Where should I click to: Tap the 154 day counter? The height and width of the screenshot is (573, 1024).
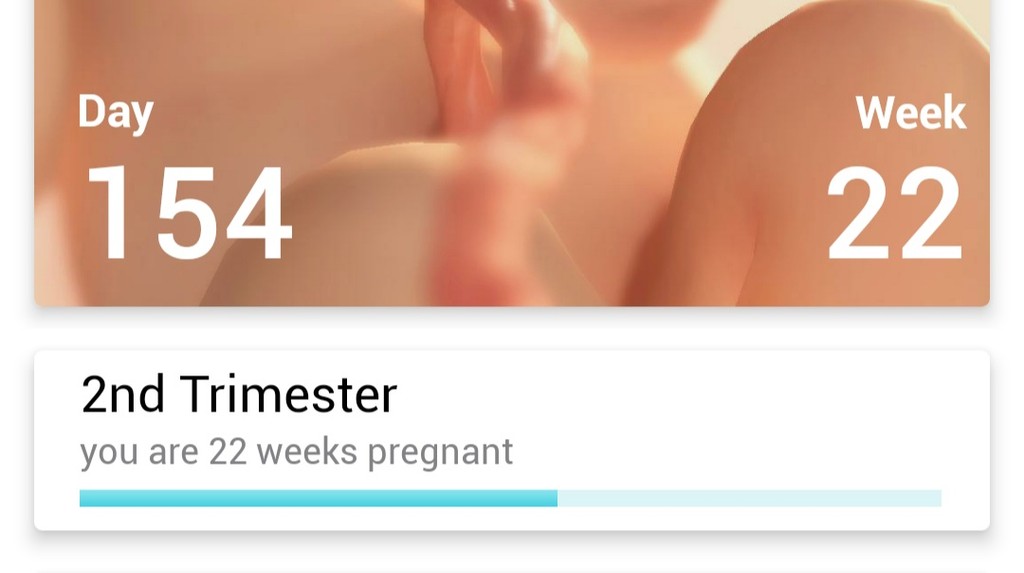point(189,212)
